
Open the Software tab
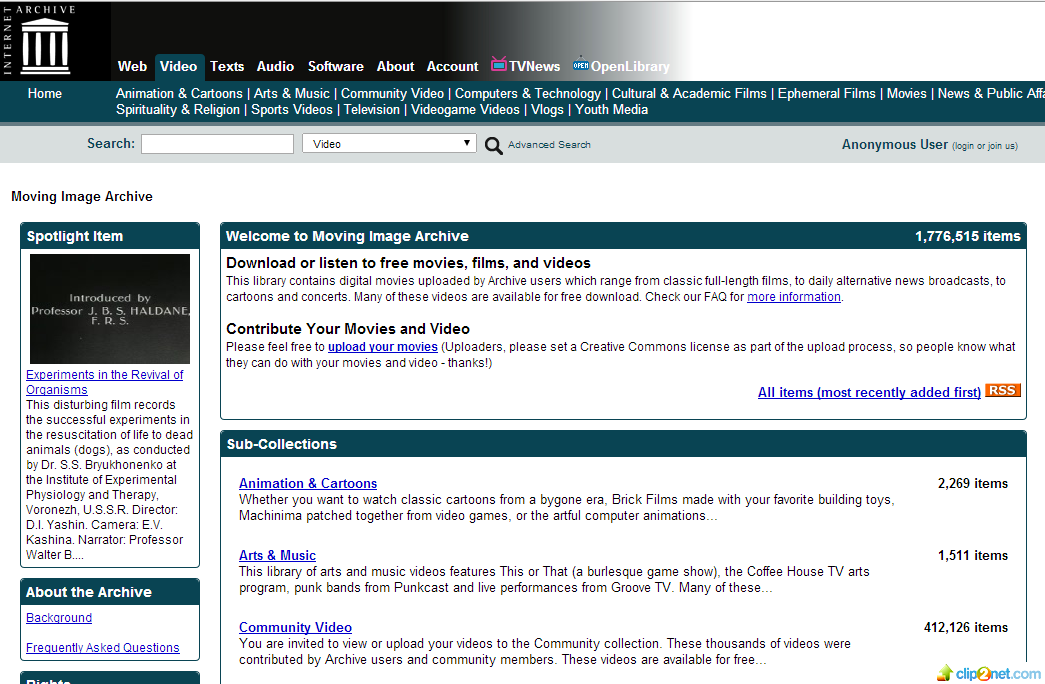[335, 66]
